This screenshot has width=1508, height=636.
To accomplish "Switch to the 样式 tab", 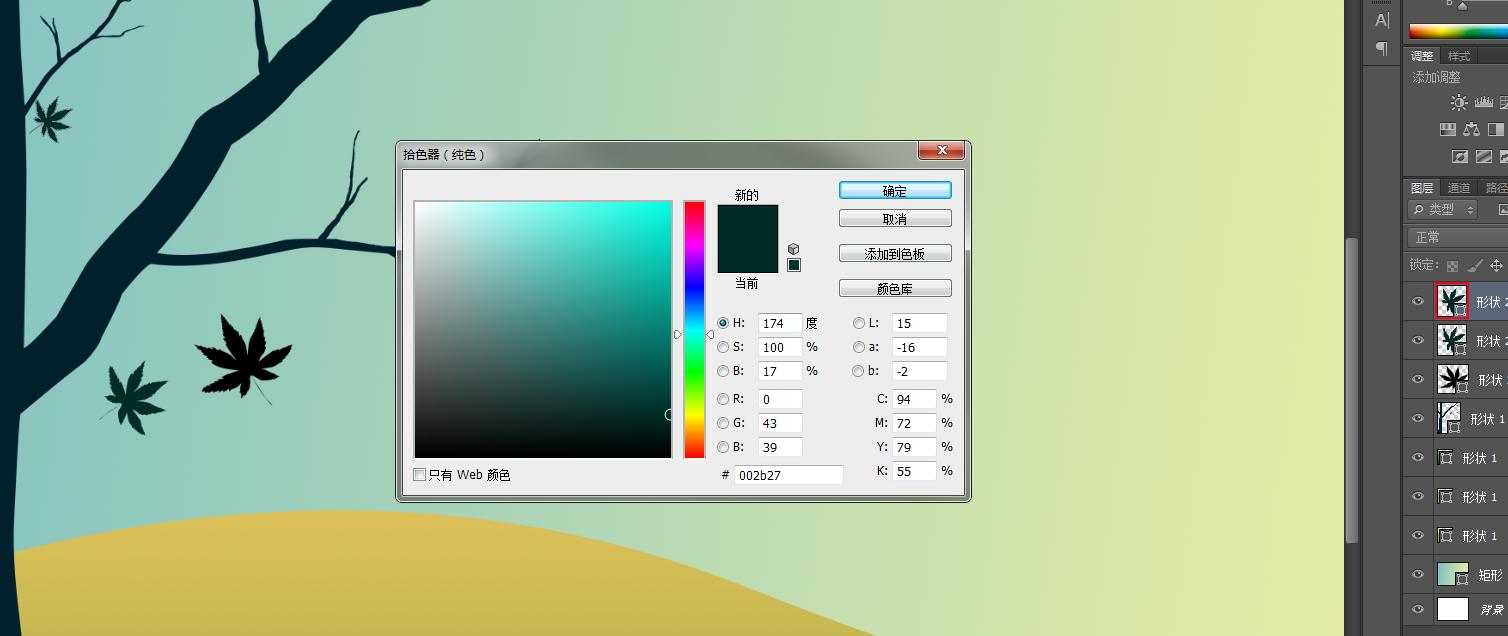I will click(1459, 56).
